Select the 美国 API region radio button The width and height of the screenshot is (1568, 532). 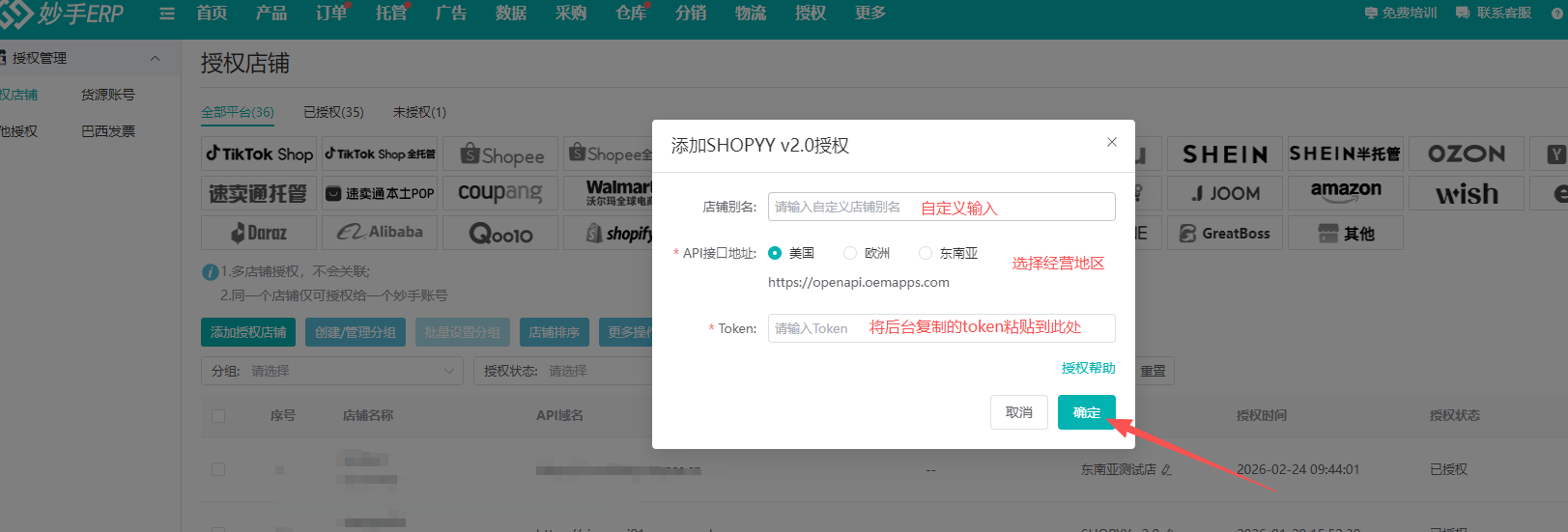[775, 253]
